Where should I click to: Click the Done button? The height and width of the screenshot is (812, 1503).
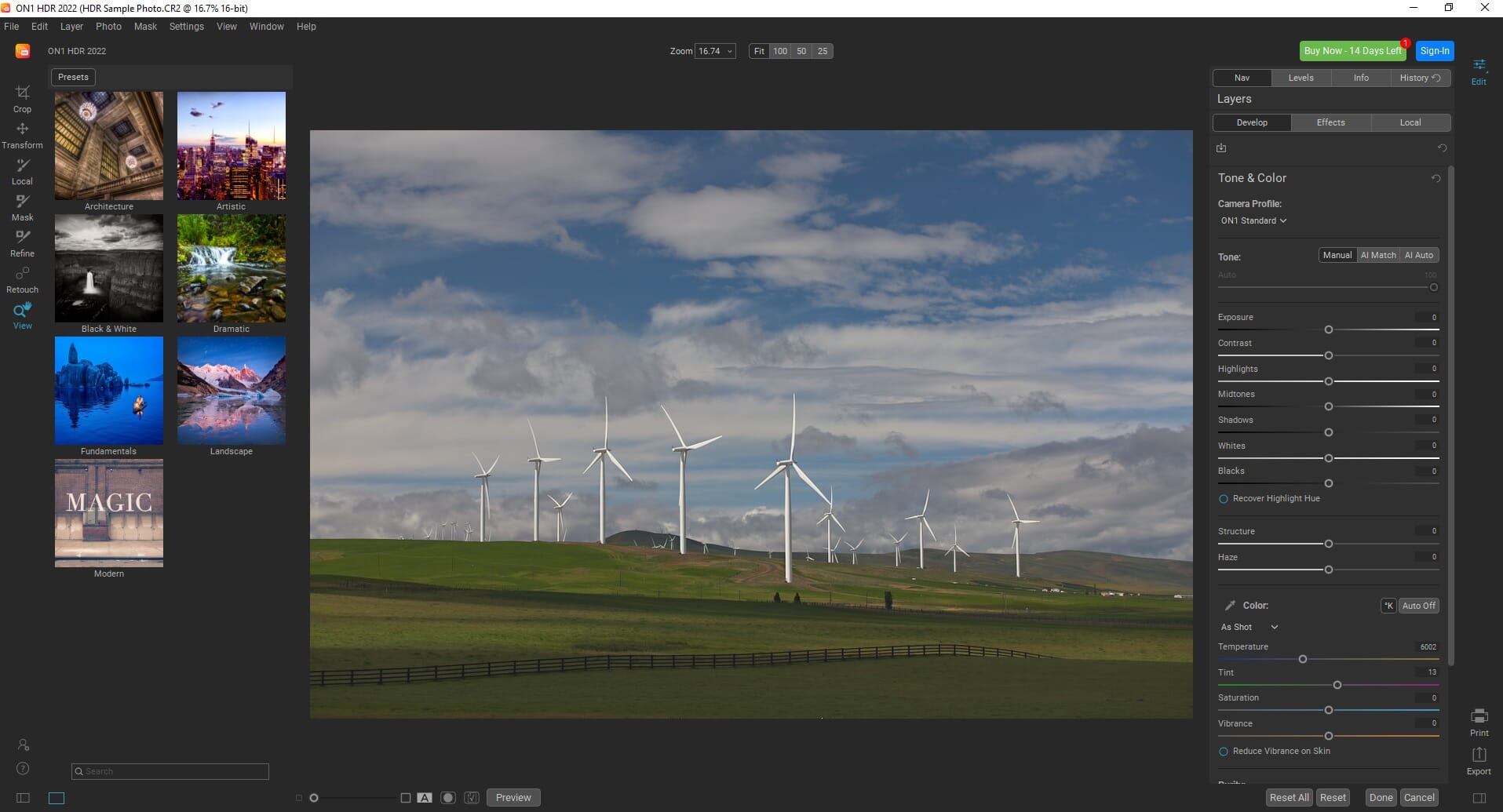(x=1381, y=798)
